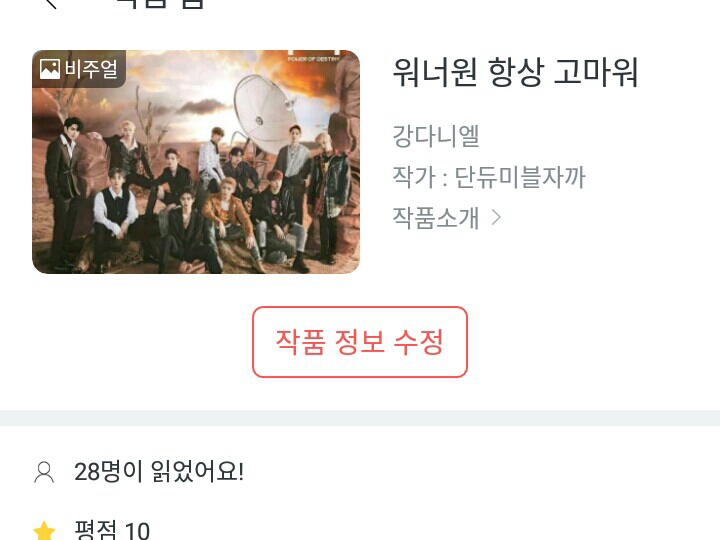Viewport: 720px width, 540px height.
Task: Tap the number 28 in the reader count
Action: tap(87, 472)
